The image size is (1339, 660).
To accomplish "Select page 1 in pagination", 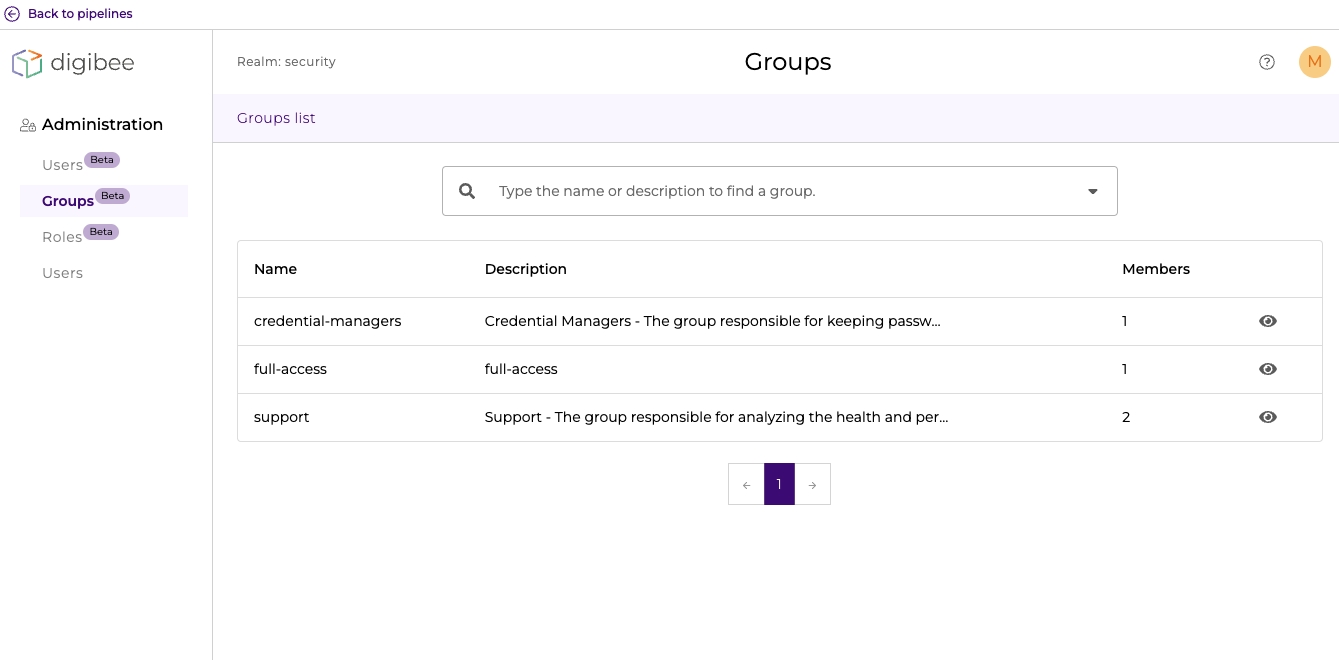I will (x=779, y=484).
